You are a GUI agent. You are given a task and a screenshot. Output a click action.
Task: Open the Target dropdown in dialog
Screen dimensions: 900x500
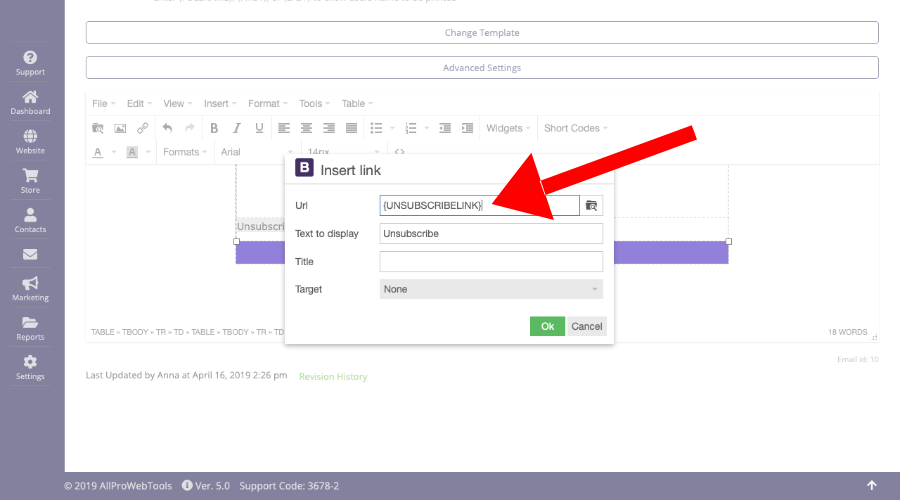point(491,289)
